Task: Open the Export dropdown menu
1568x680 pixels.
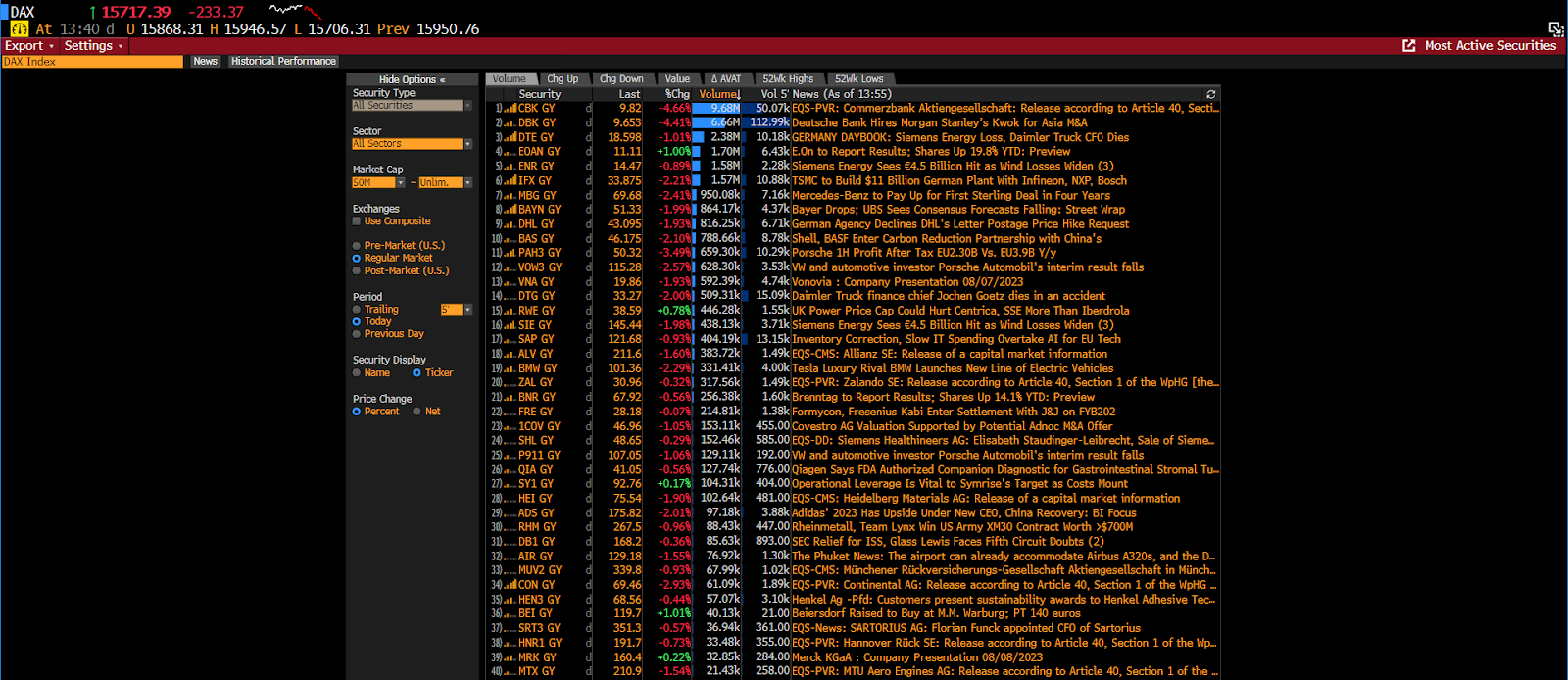Action: [x=29, y=46]
